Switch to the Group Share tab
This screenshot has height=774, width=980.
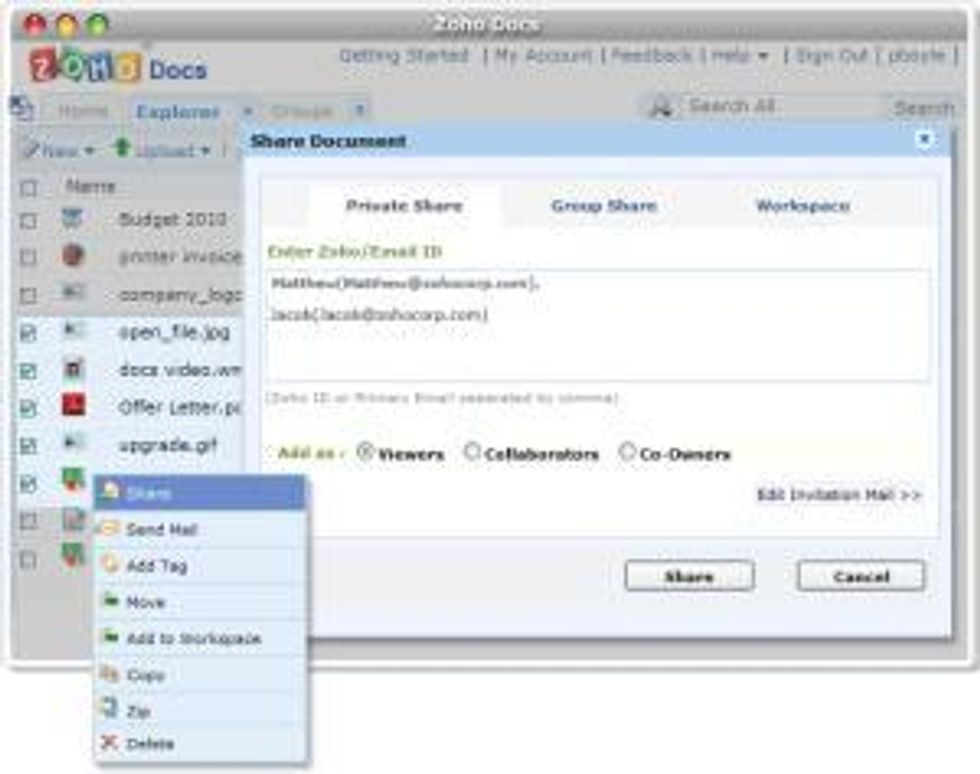pyautogui.click(x=603, y=206)
